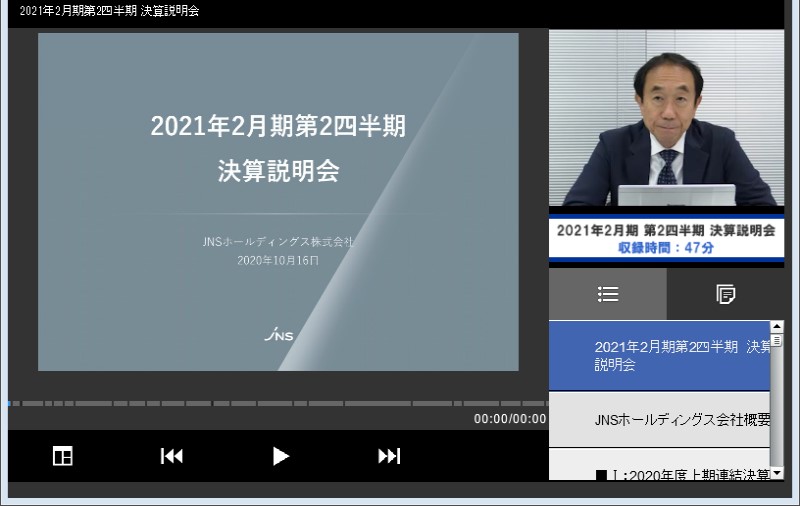Click the presenter video thumbnail
Screen dimensions: 800x506
(666, 118)
